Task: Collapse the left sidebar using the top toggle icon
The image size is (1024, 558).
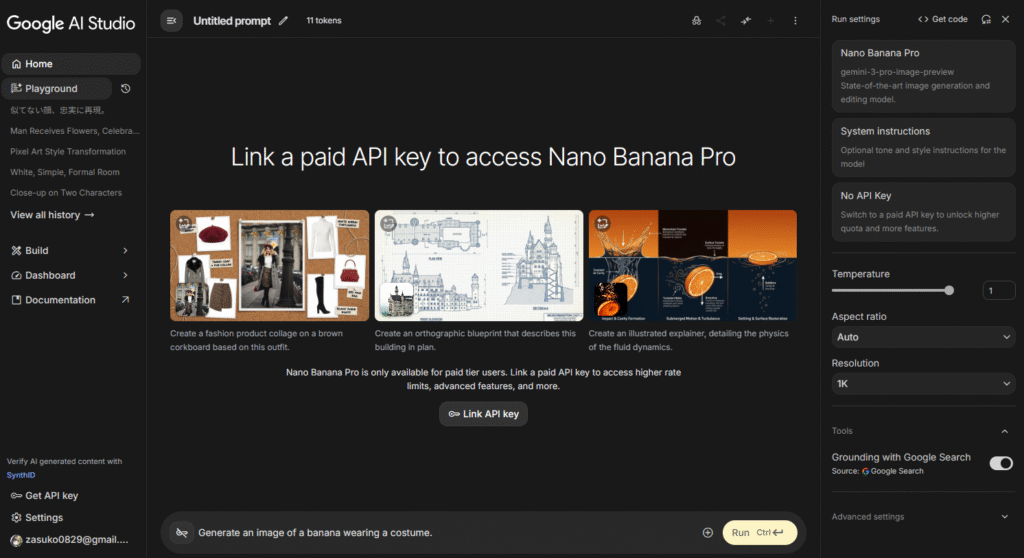Action: (x=171, y=20)
